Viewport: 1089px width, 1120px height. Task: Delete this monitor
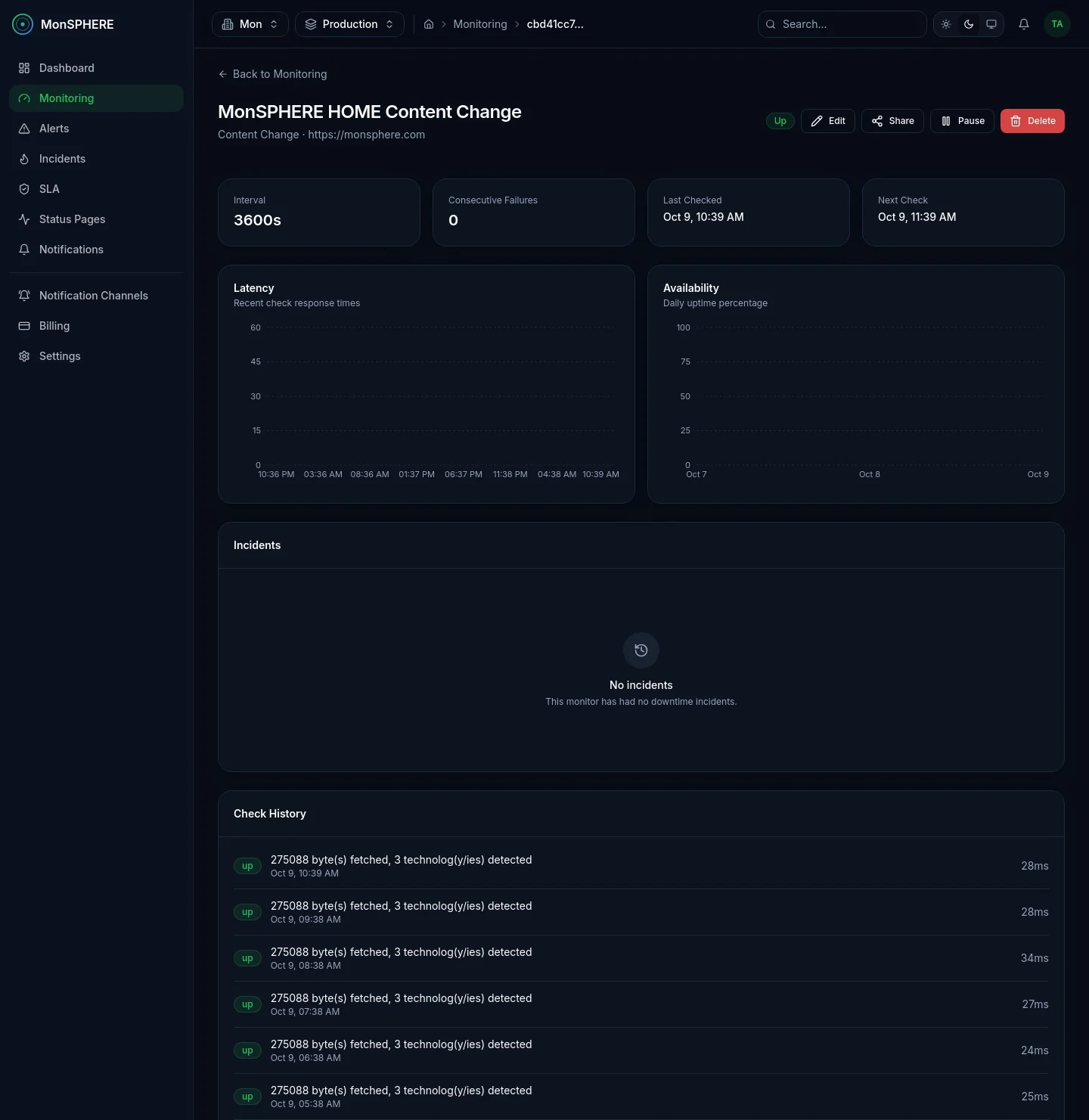pos(1032,121)
